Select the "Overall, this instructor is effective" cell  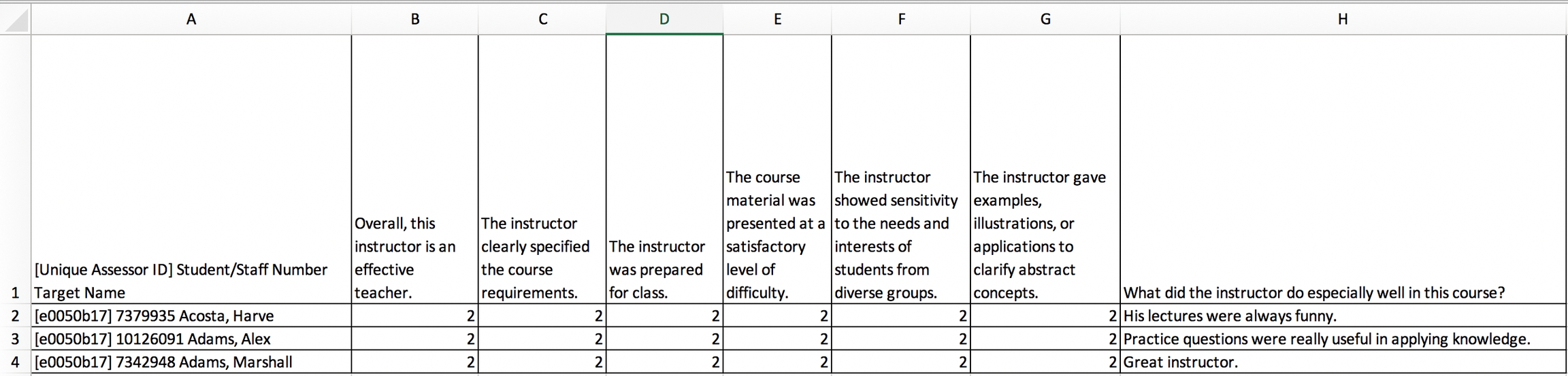coord(415,258)
